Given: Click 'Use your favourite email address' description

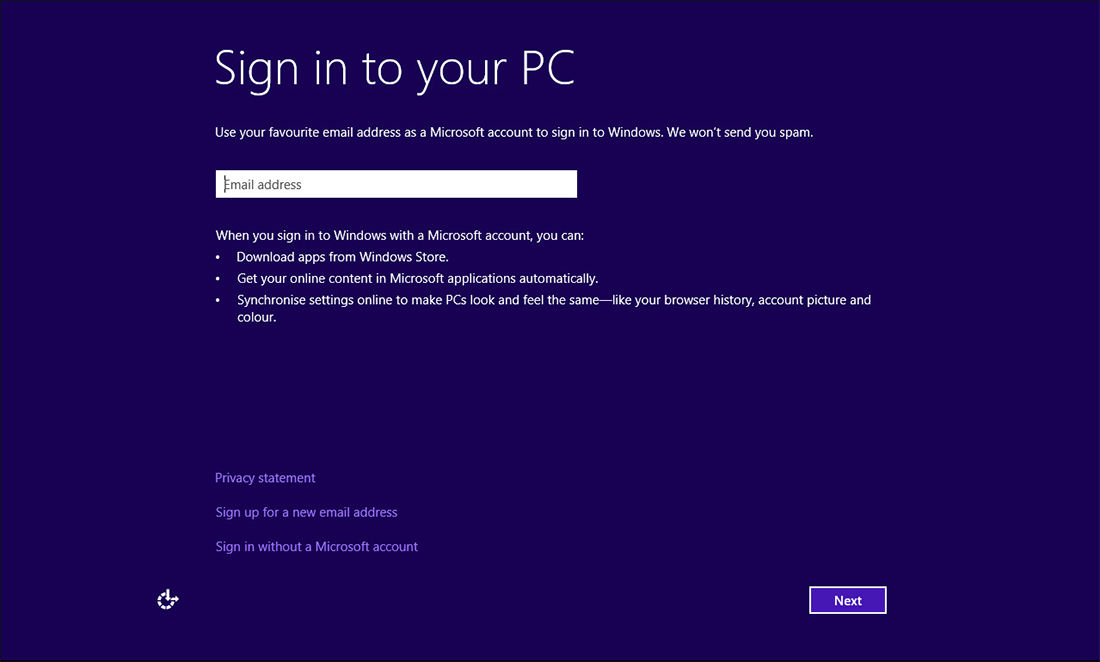Looking at the screenshot, I should click(514, 133).
